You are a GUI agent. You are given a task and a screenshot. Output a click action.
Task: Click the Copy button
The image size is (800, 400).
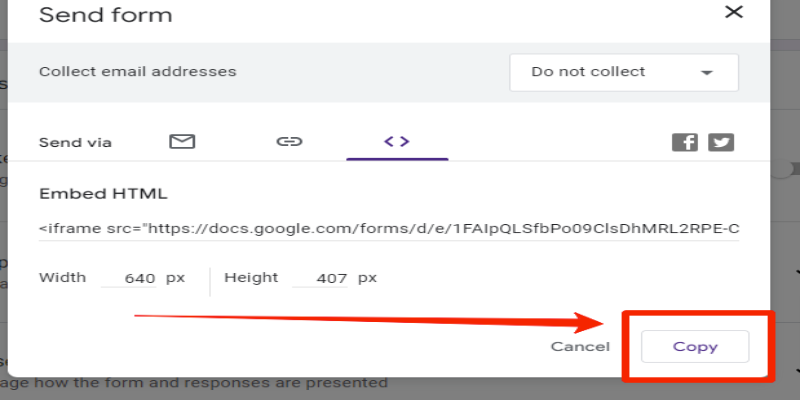click(x=695, y=346)
